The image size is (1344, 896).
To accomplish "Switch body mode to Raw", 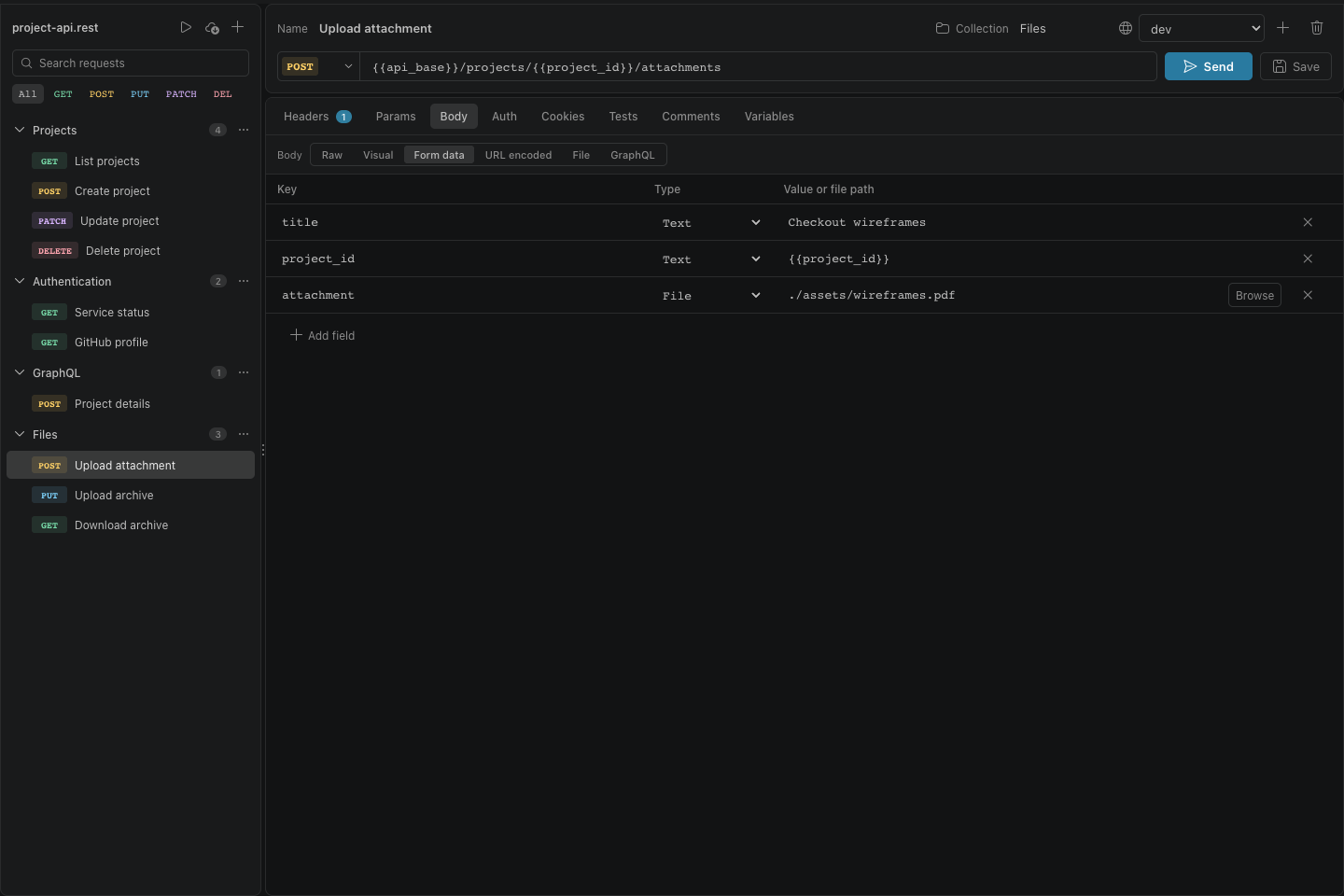I will (x=332, y=155).
